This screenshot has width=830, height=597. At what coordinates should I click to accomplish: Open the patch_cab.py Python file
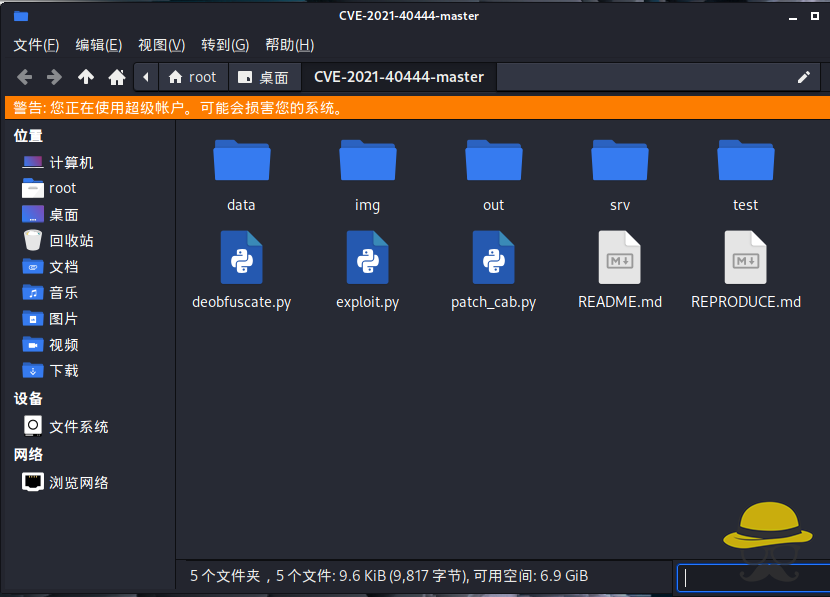click(x=493, y=256)
